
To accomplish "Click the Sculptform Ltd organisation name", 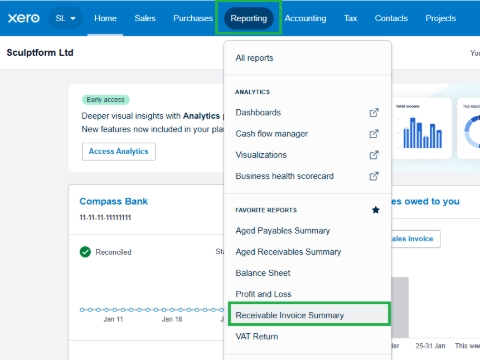I will pyautogui.click(x=40, y=53).
